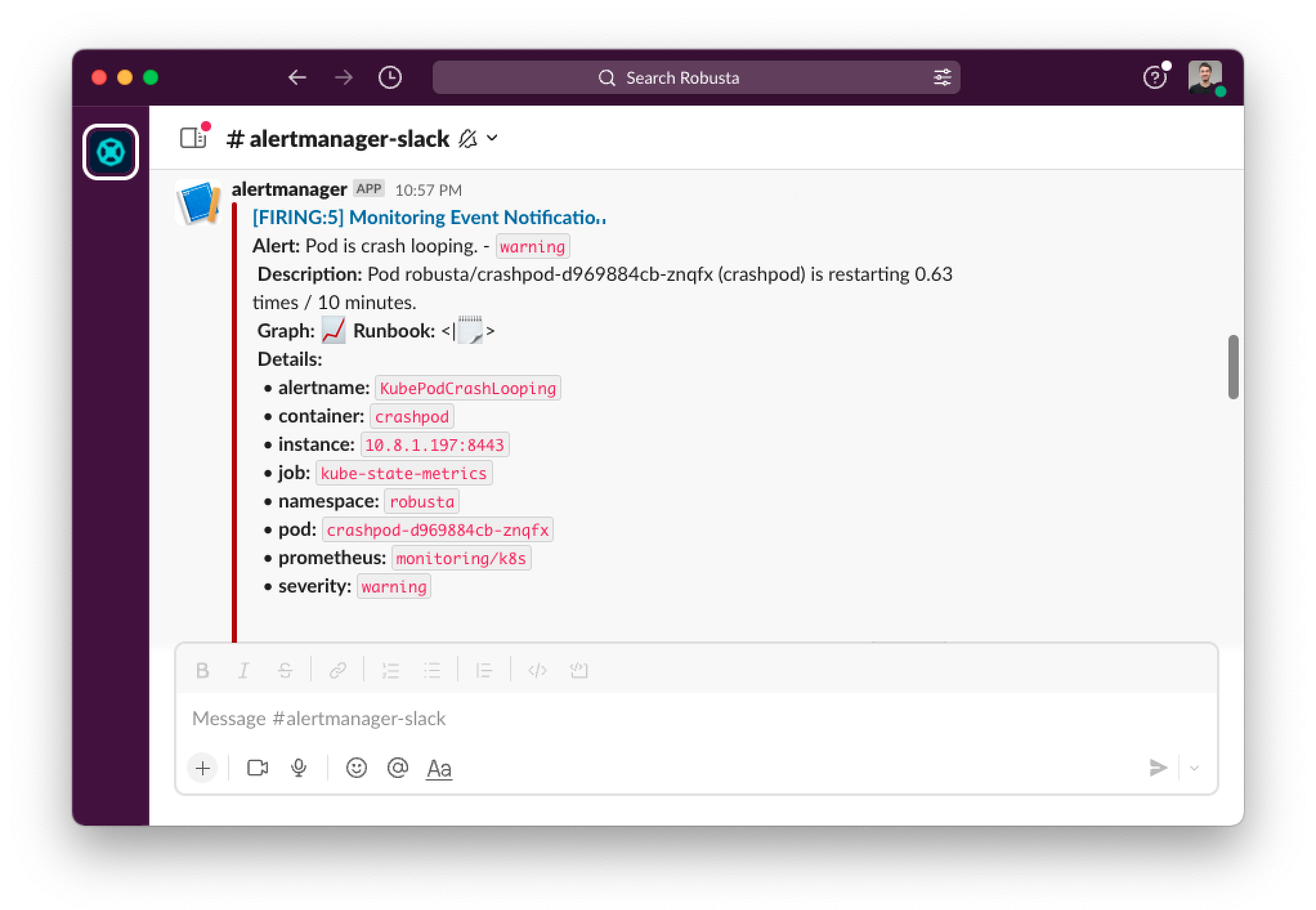Click the Runbook notepad link
Screen dimensions: 1316x910
[470, 331]
